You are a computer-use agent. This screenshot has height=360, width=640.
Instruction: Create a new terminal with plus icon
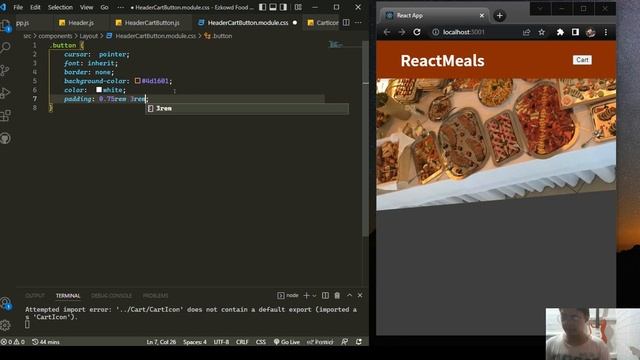(x=306, y=295)
